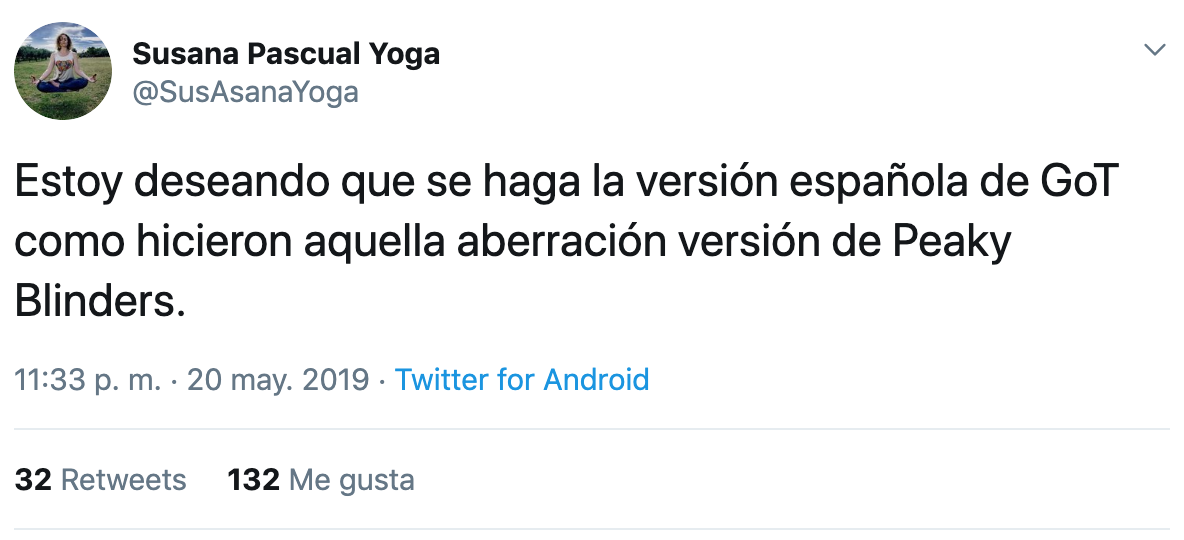
Task: Open Susana Pascual Yoga's profile picture
Action: click(x=63, y=71)
